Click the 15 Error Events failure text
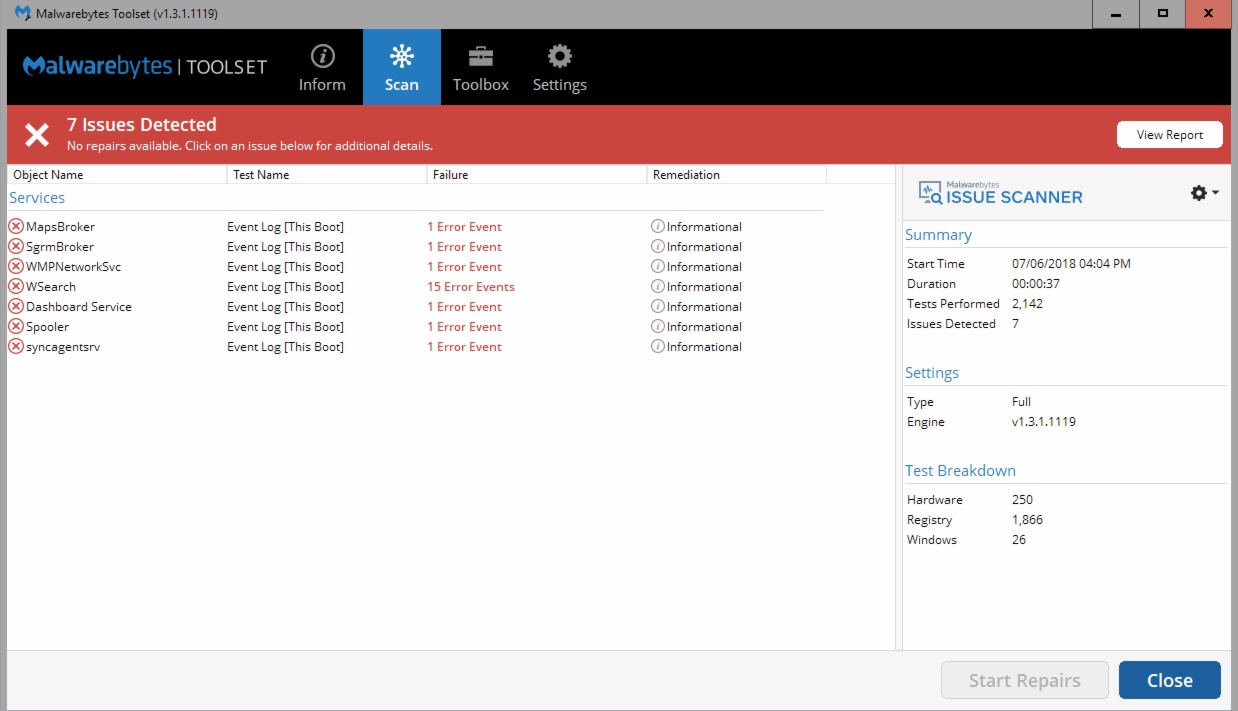The width and height of the screenshot is (1238, 711). click(471, 287)
